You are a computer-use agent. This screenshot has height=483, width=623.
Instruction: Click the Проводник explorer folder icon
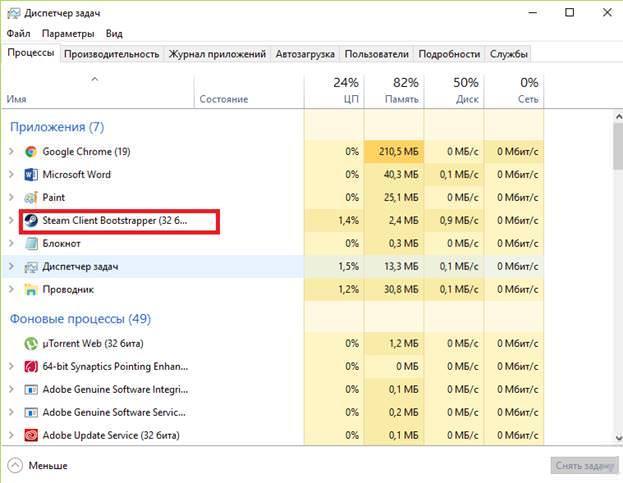coord(31,290)
